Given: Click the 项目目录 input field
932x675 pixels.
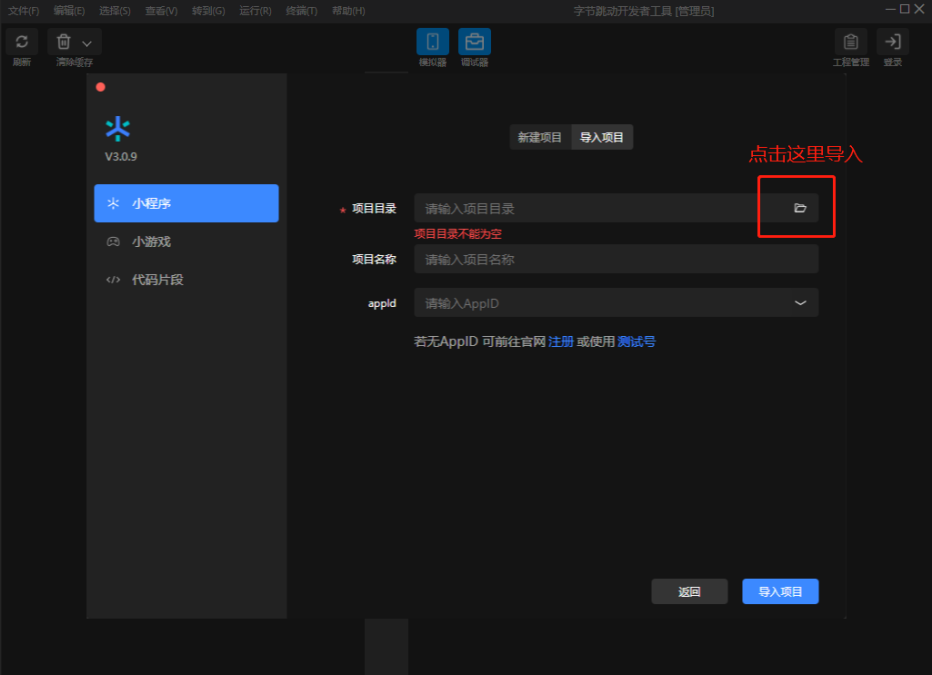Looking at the screenshot, I should click(x=616, y=208).
